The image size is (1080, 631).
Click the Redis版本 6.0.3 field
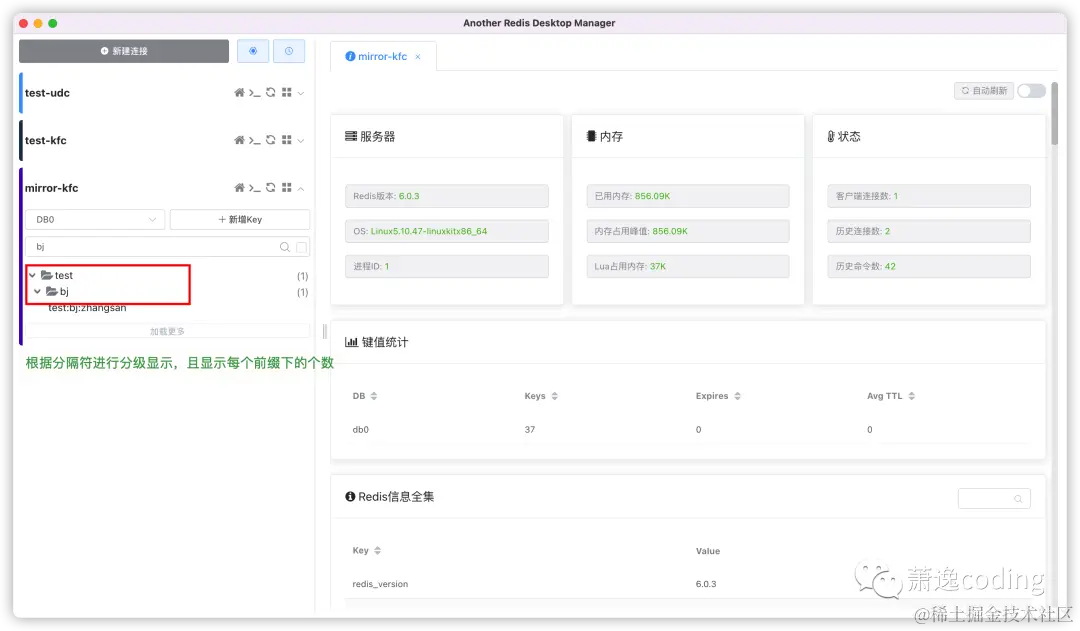click(446, 196)
